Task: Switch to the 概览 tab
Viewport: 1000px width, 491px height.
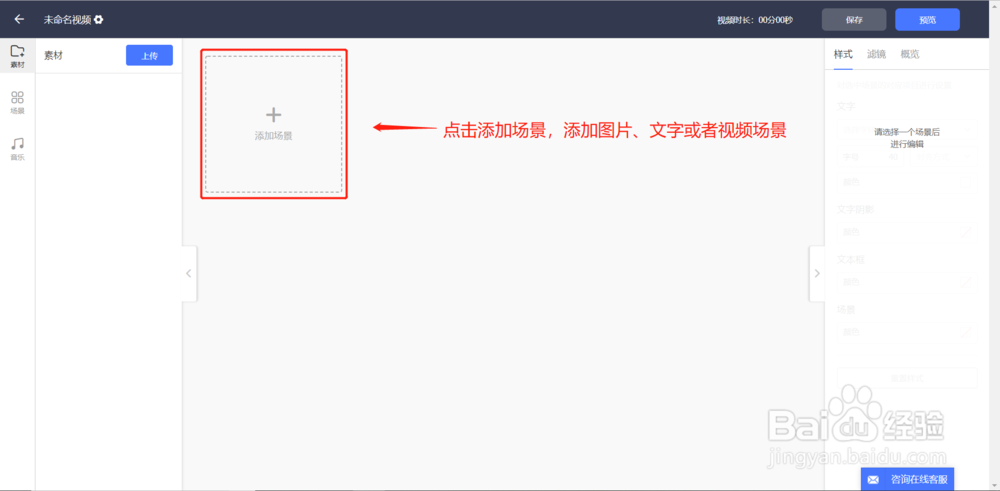Action: tap(910, 54)
